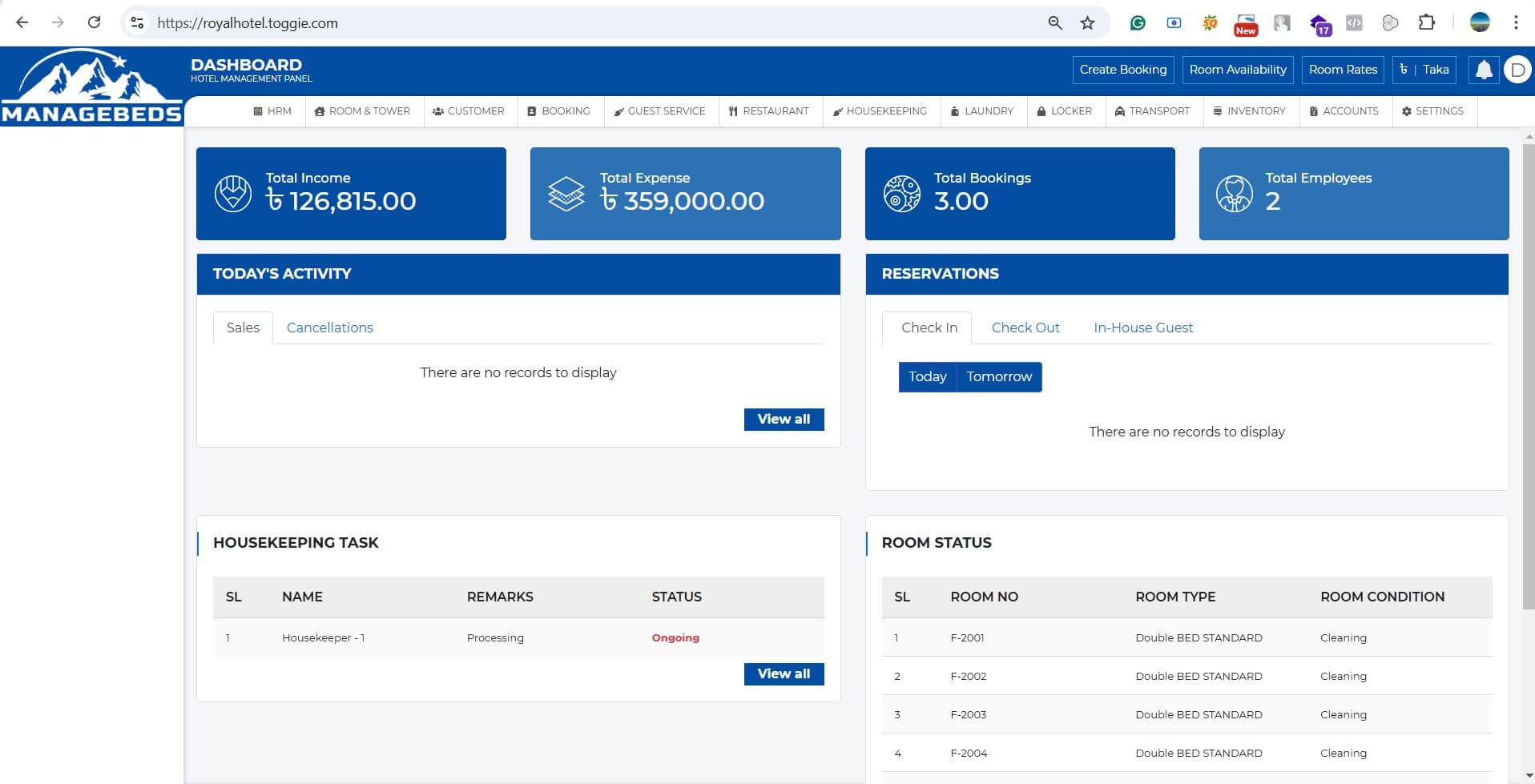Expand the Housekeeping menu
Image resolution: width=1535 pixels, height=784 pixels.
880,111
